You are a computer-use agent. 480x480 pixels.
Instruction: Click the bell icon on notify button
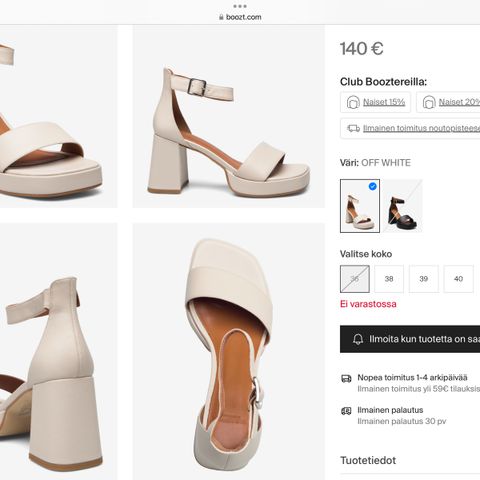358,339
